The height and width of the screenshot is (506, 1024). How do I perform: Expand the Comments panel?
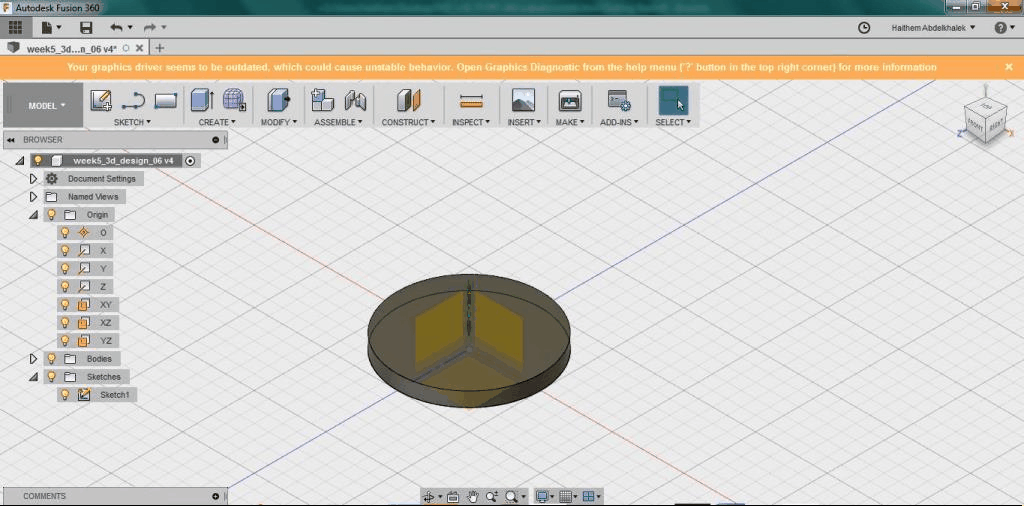tap(216, 497)
